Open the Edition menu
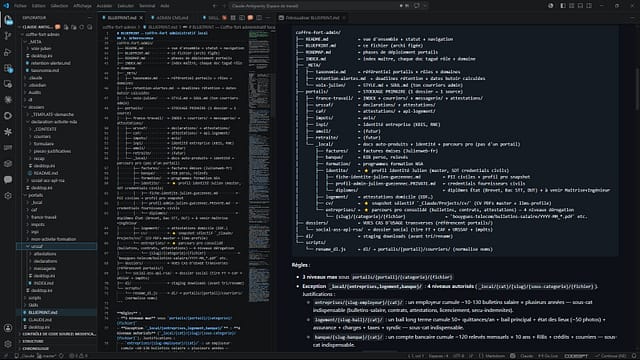Viewport: 640px width, 360px height. 38,6
